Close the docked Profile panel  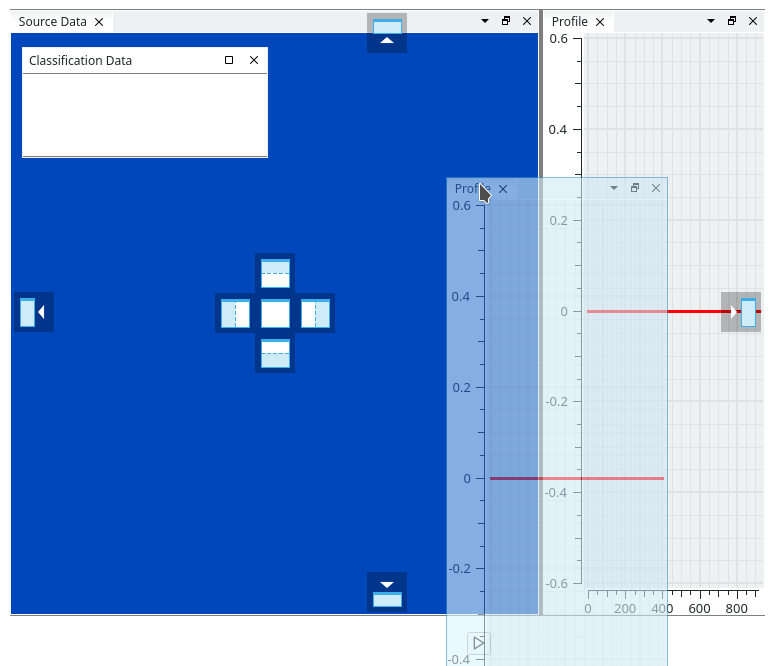(x=753, y=21)
